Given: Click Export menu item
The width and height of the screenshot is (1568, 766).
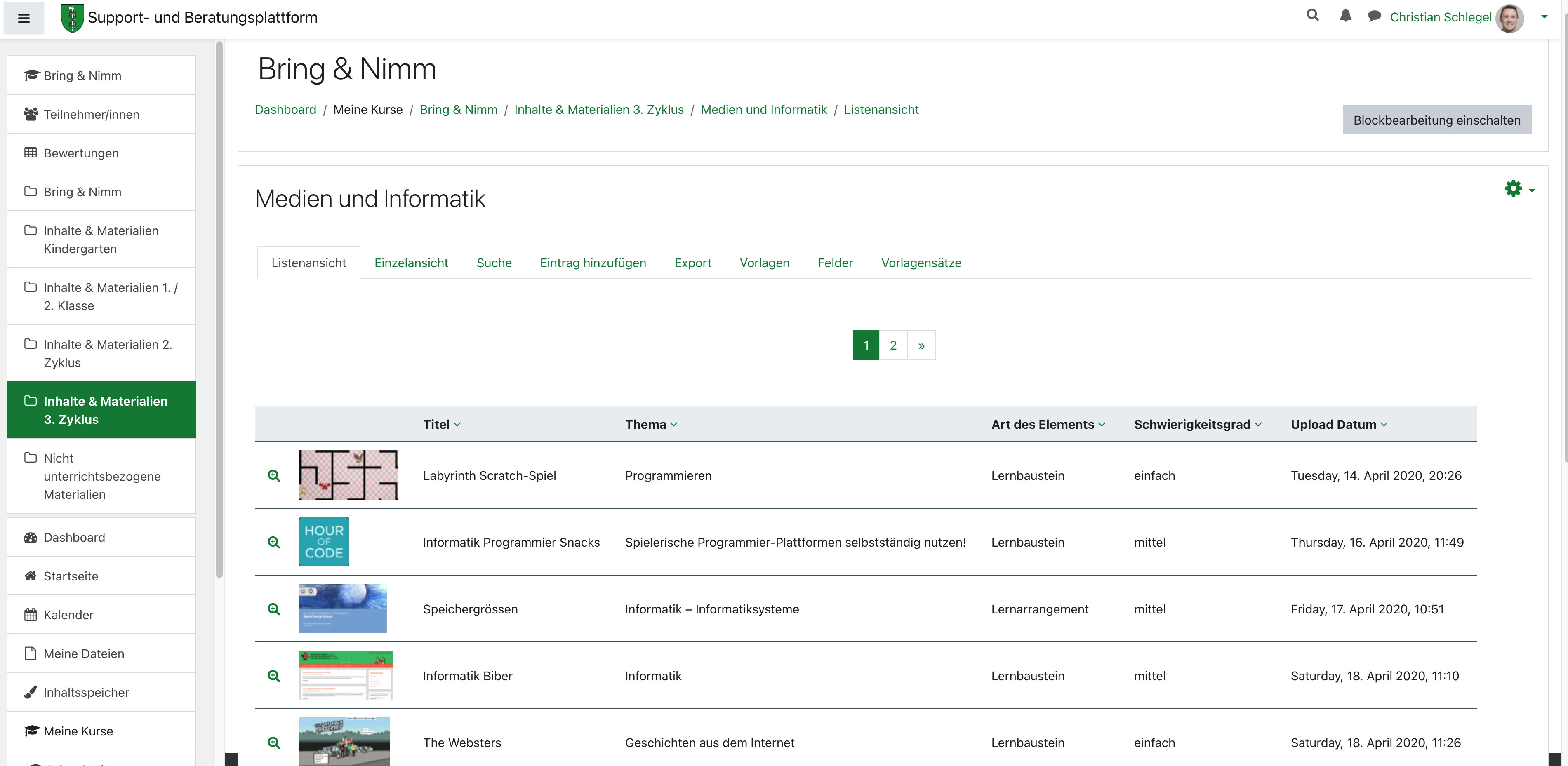Looking at the screenshot, I should point(692,262).
